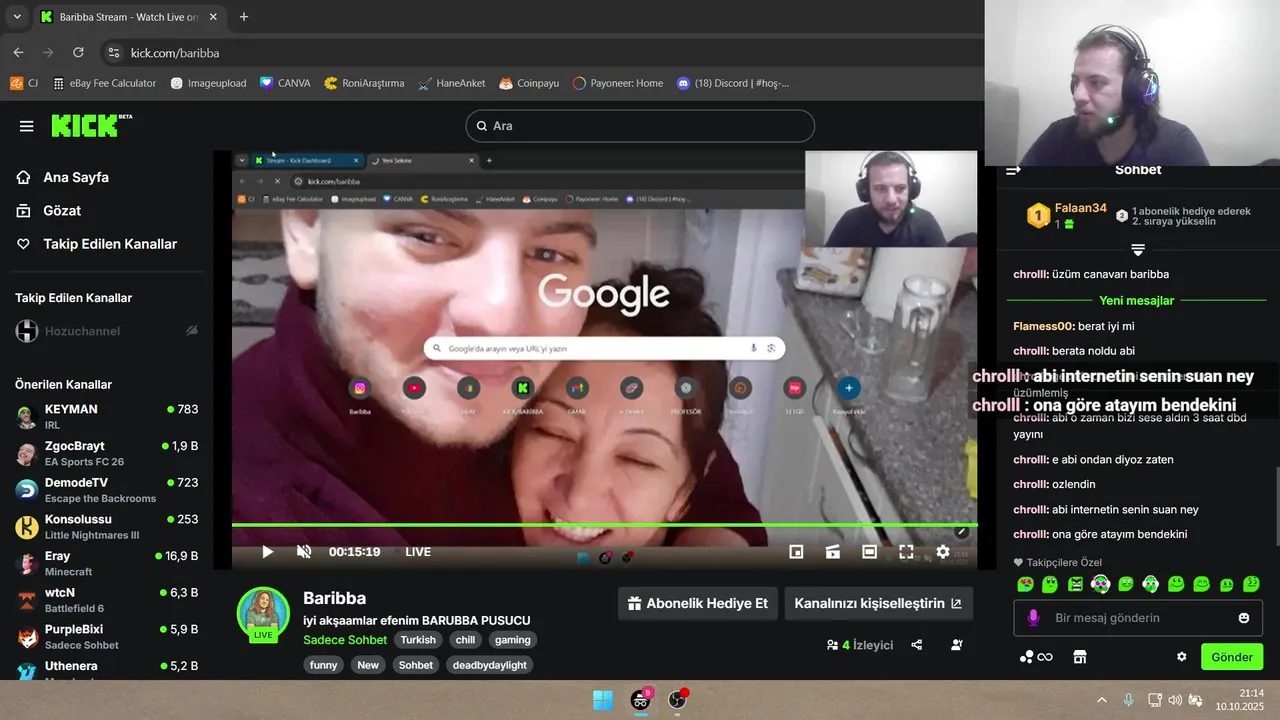Open the DemodeTV recommended channel
This screenshot has width=1280, height=720.
coord(107,490)
